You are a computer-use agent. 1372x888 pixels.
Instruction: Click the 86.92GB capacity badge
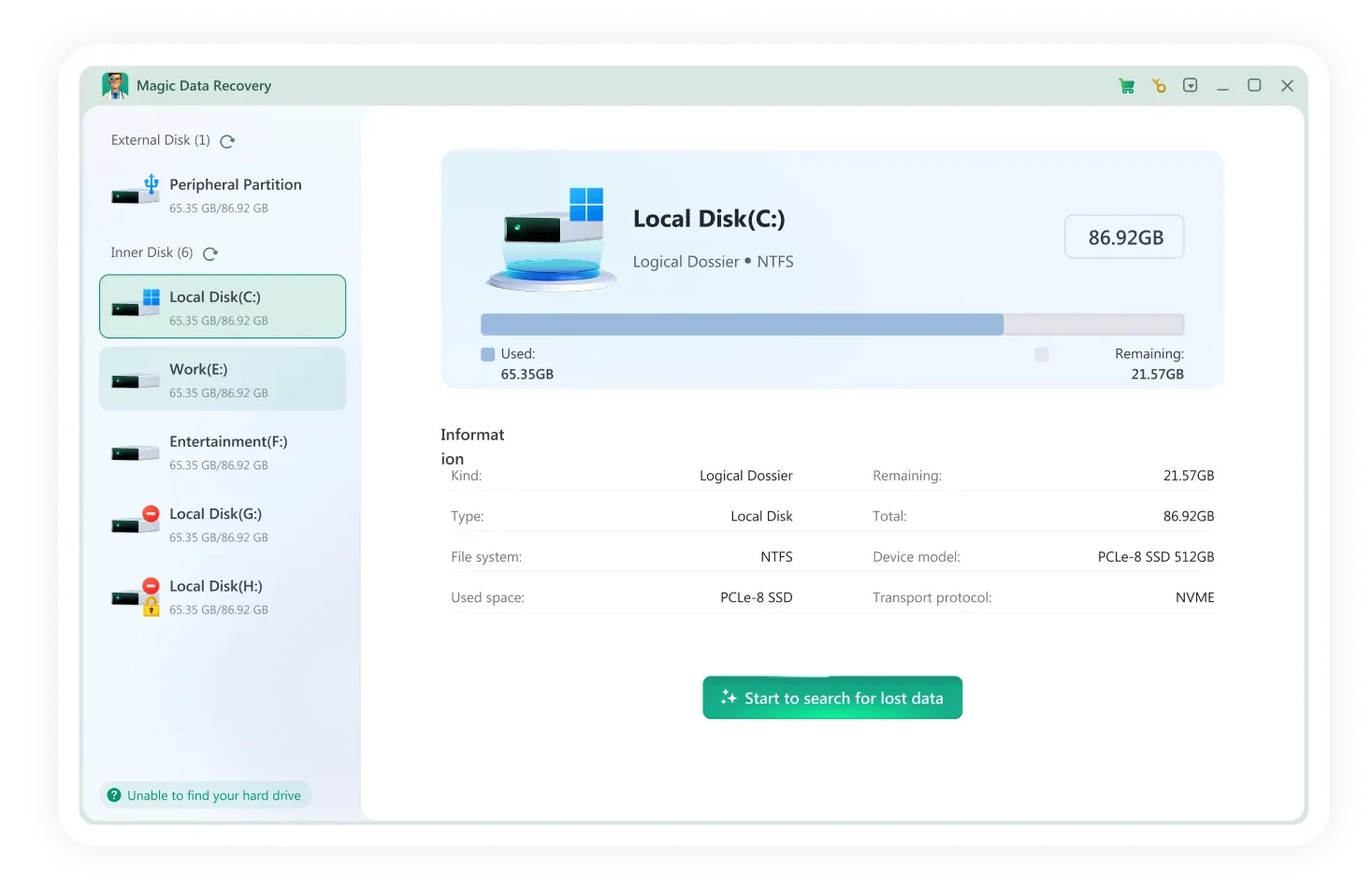coord(1125,237)
